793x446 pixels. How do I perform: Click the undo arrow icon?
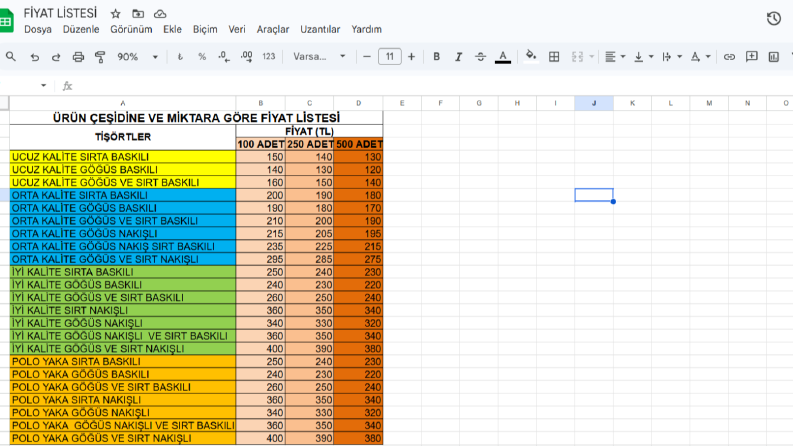34,57
